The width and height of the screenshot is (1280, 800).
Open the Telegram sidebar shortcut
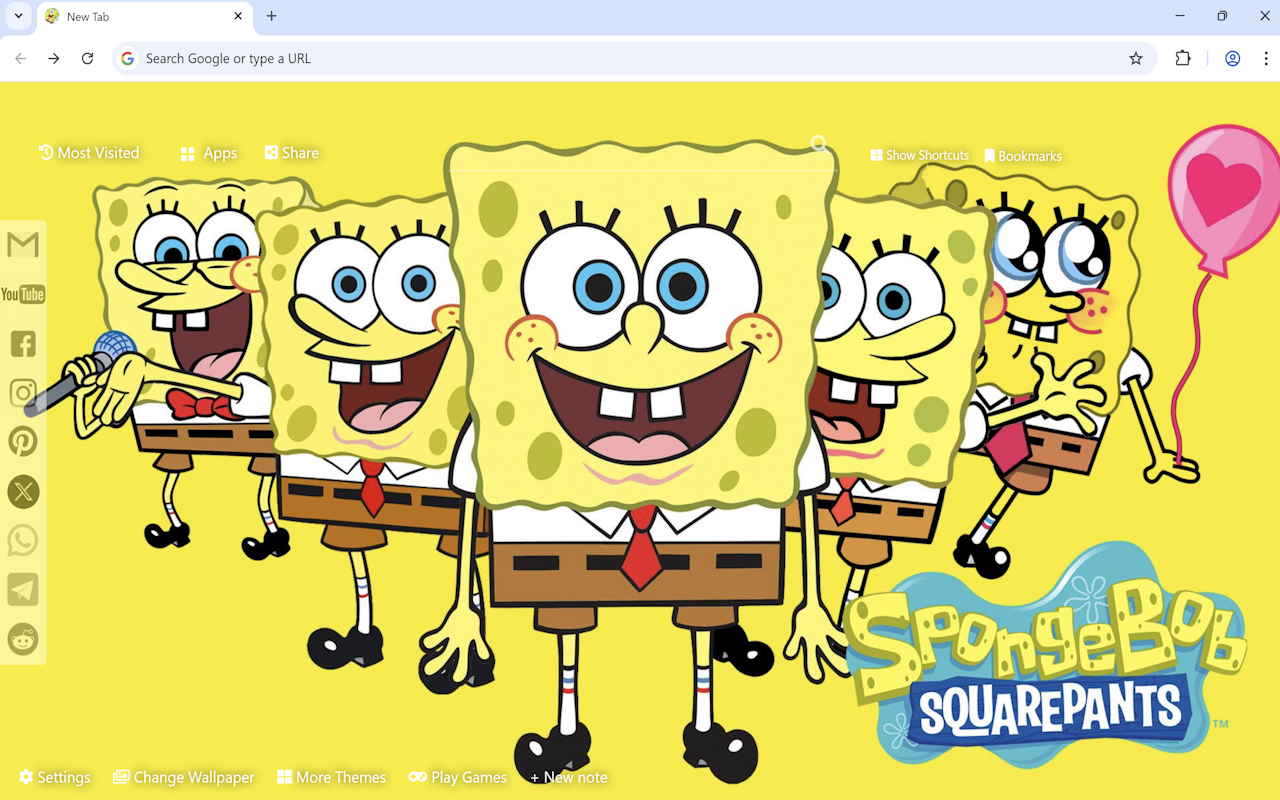[x=22, y=589]
